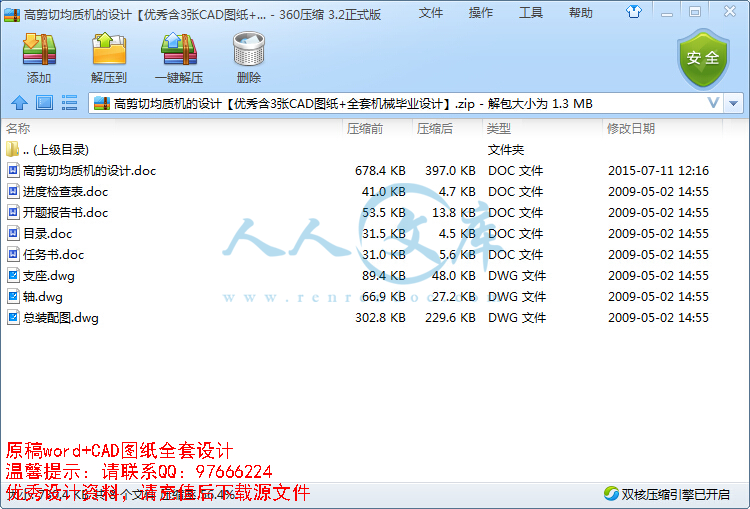Click the archive icon in the address bar
The height and width of the screenshot is (509, 750).
[x=102, y=103]
